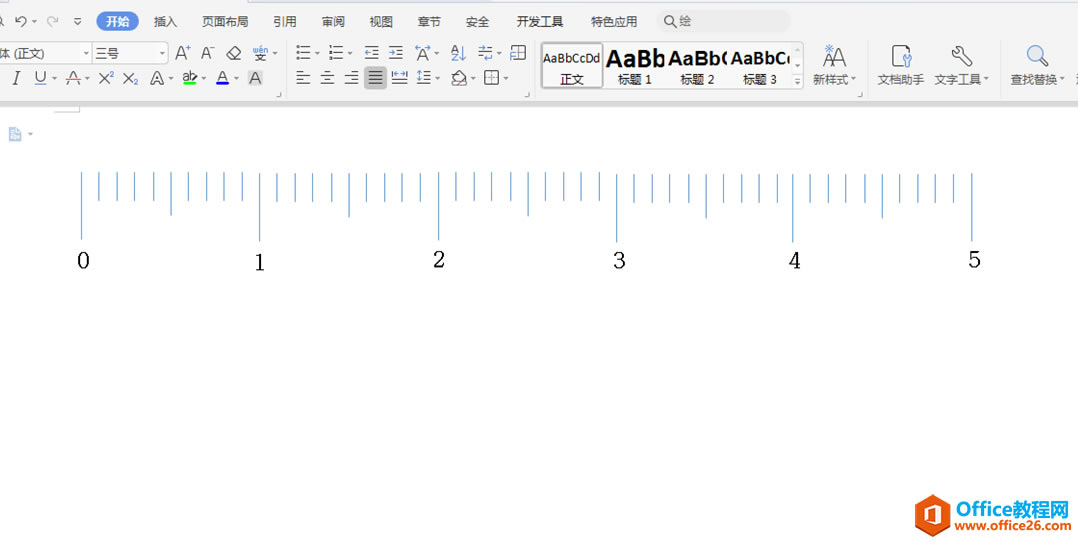Open the 开始 ribbon tab
This screenshot has width=1078, height=543.
click(x=117, y=21)
